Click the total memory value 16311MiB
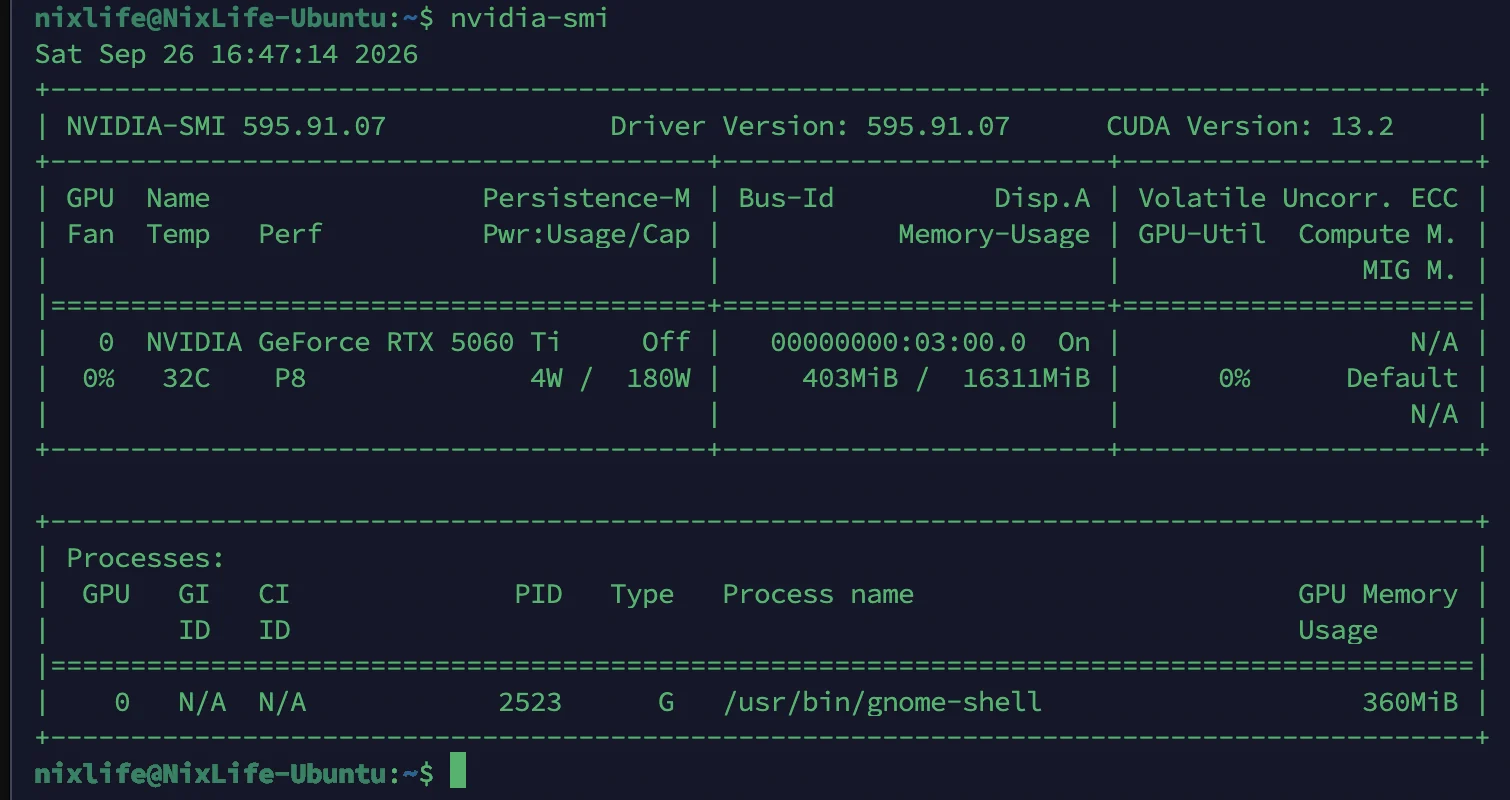Viewport: 1510px width, 800px height. coord(1026,378)
